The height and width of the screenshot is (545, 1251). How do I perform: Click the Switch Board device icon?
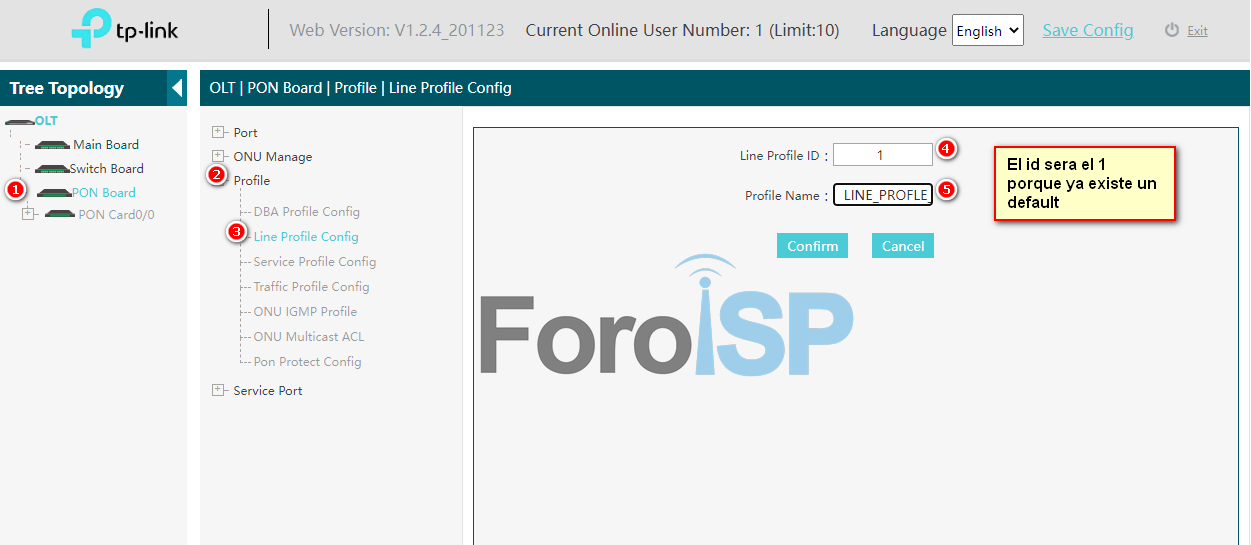(x=51, y=169)
